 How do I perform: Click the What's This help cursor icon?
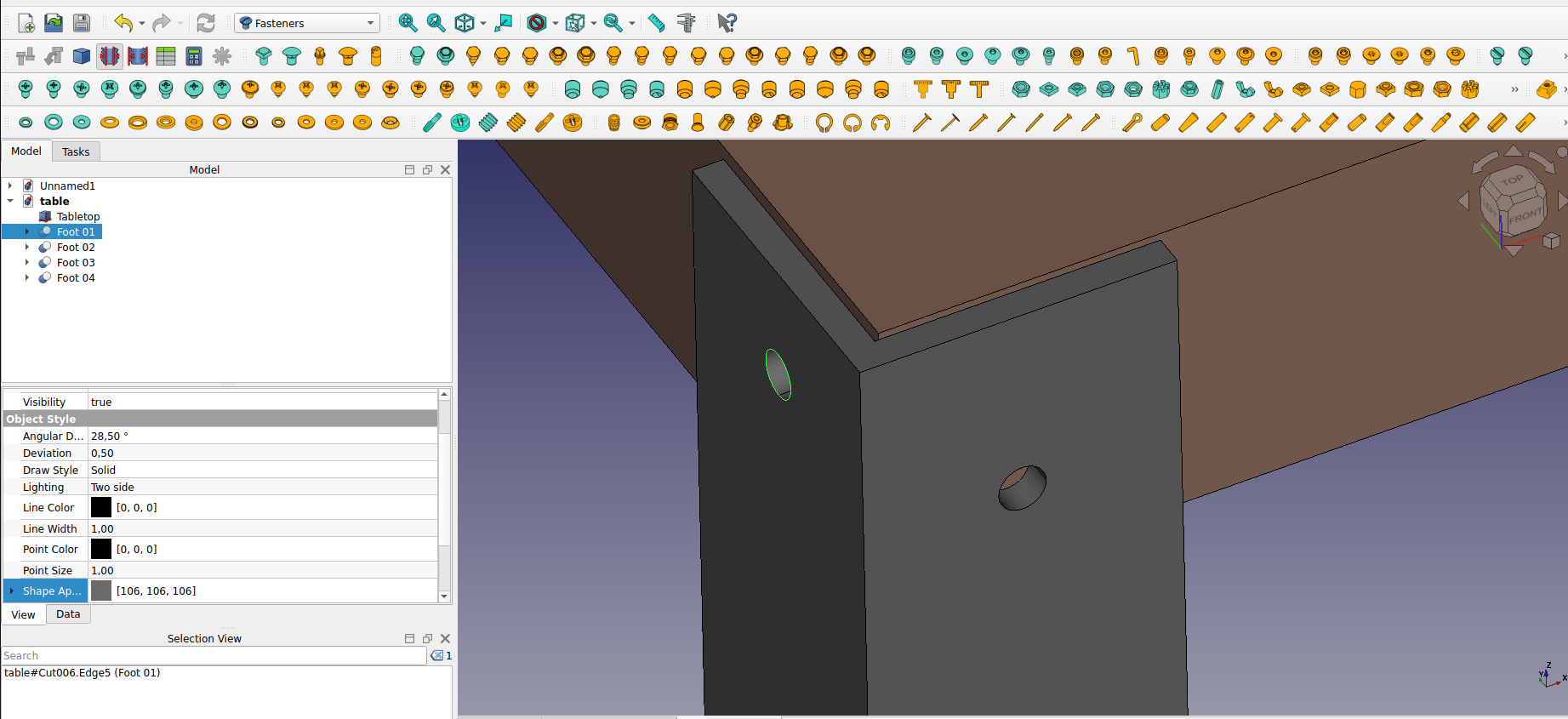(727, 23)
